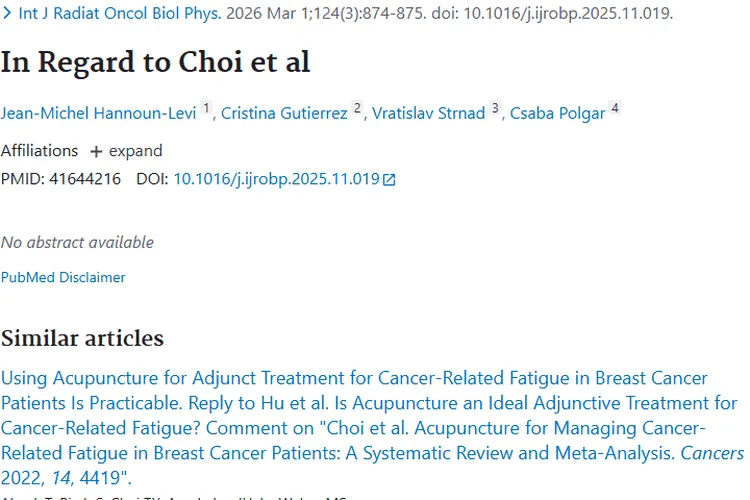This screenshot has width=750, height=500.
Task: Click the Affiliations label
Action: (39, 151)
